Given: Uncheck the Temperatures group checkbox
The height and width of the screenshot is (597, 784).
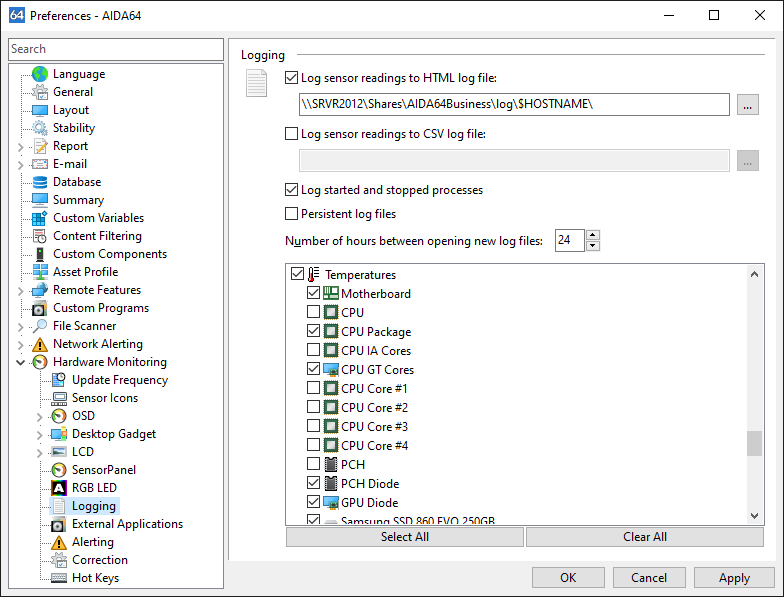Looking at the screenshot, I should click(x=298, y=274).
